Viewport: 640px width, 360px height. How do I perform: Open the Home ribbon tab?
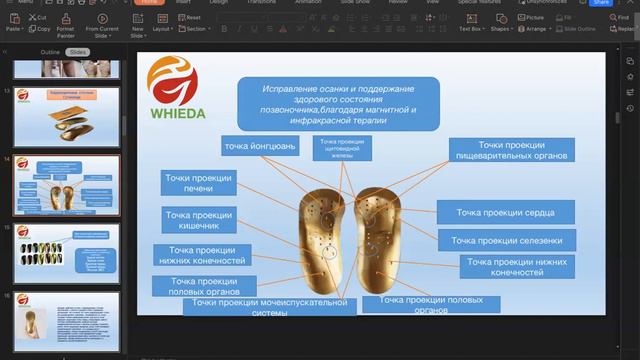point(149,2)
